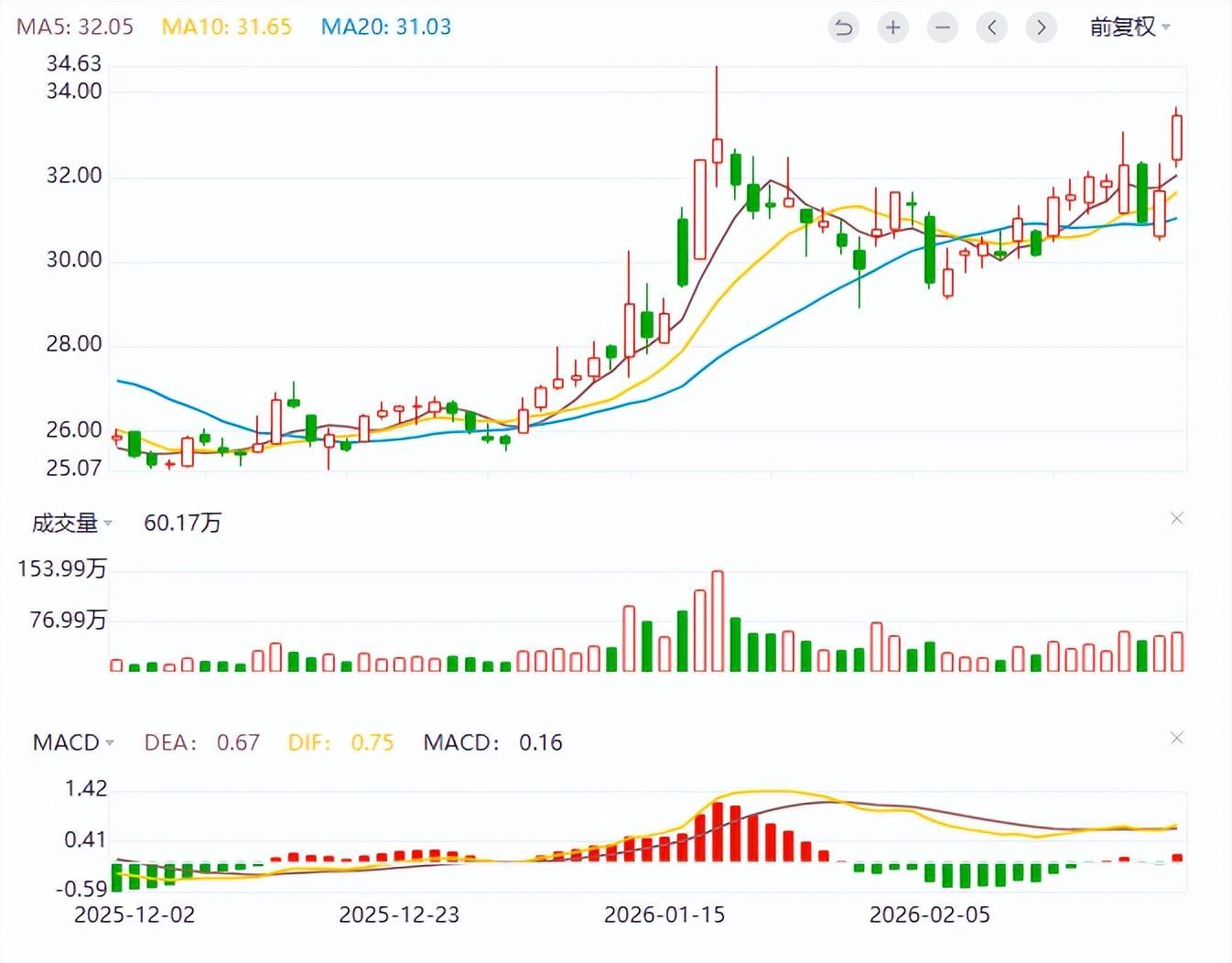Image resolution: width=1232 pixels, height=963 pixels.
Task: Shift chart to later dates with right chevron
Action: pyautogui.click(x=1041, y=27)
